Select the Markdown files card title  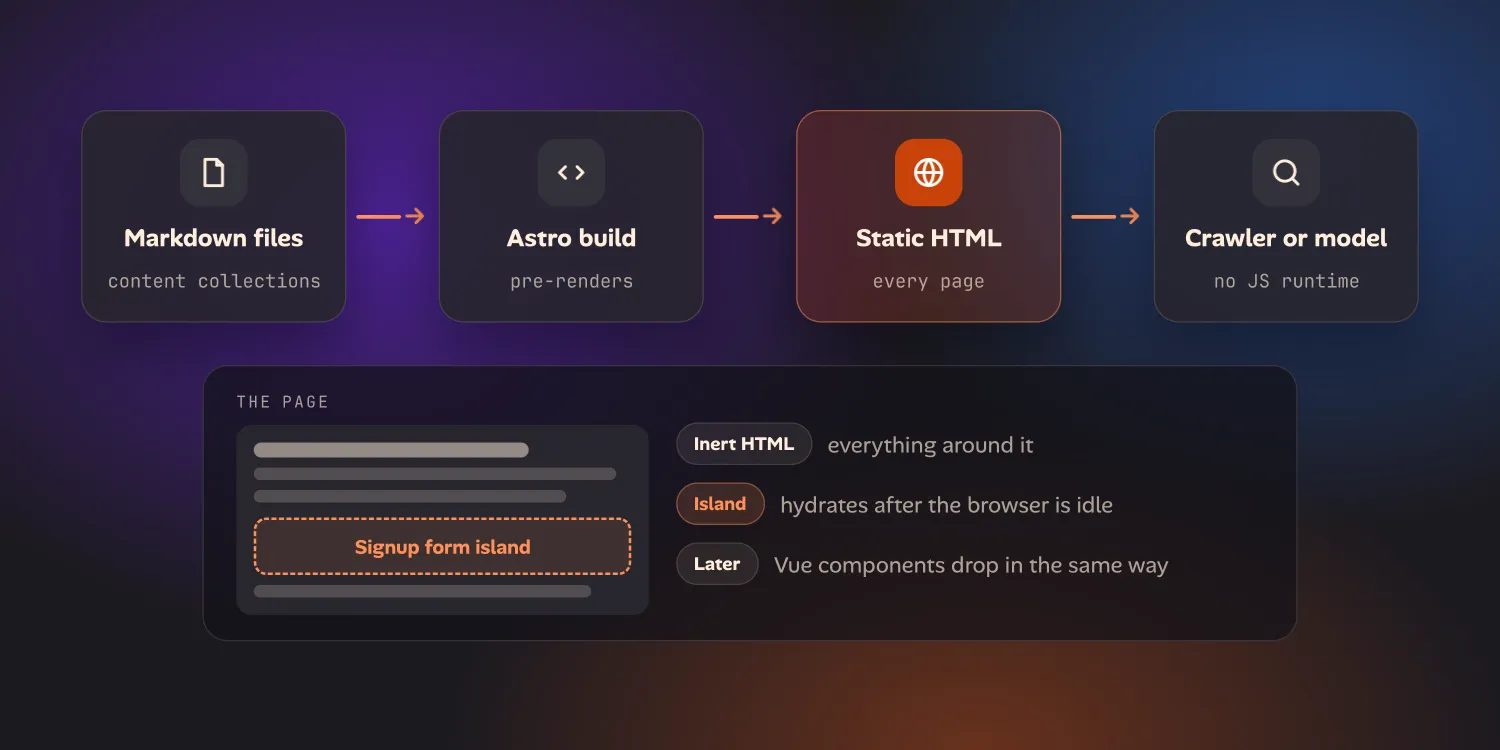[x=213, y=238]
